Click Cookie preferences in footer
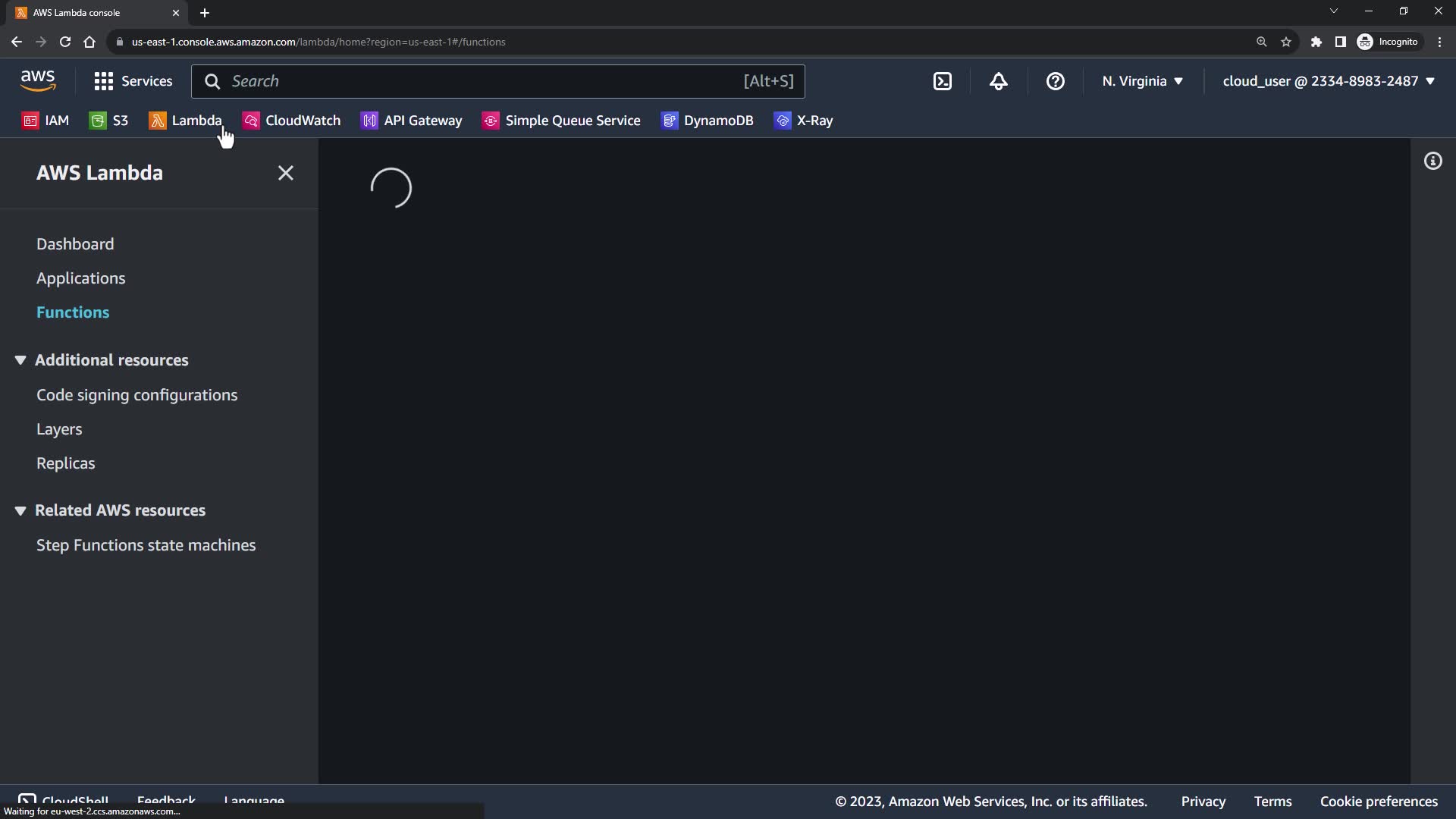Screen dimensions: 1456x819 pyautogui.click(x=1378, y=802)
